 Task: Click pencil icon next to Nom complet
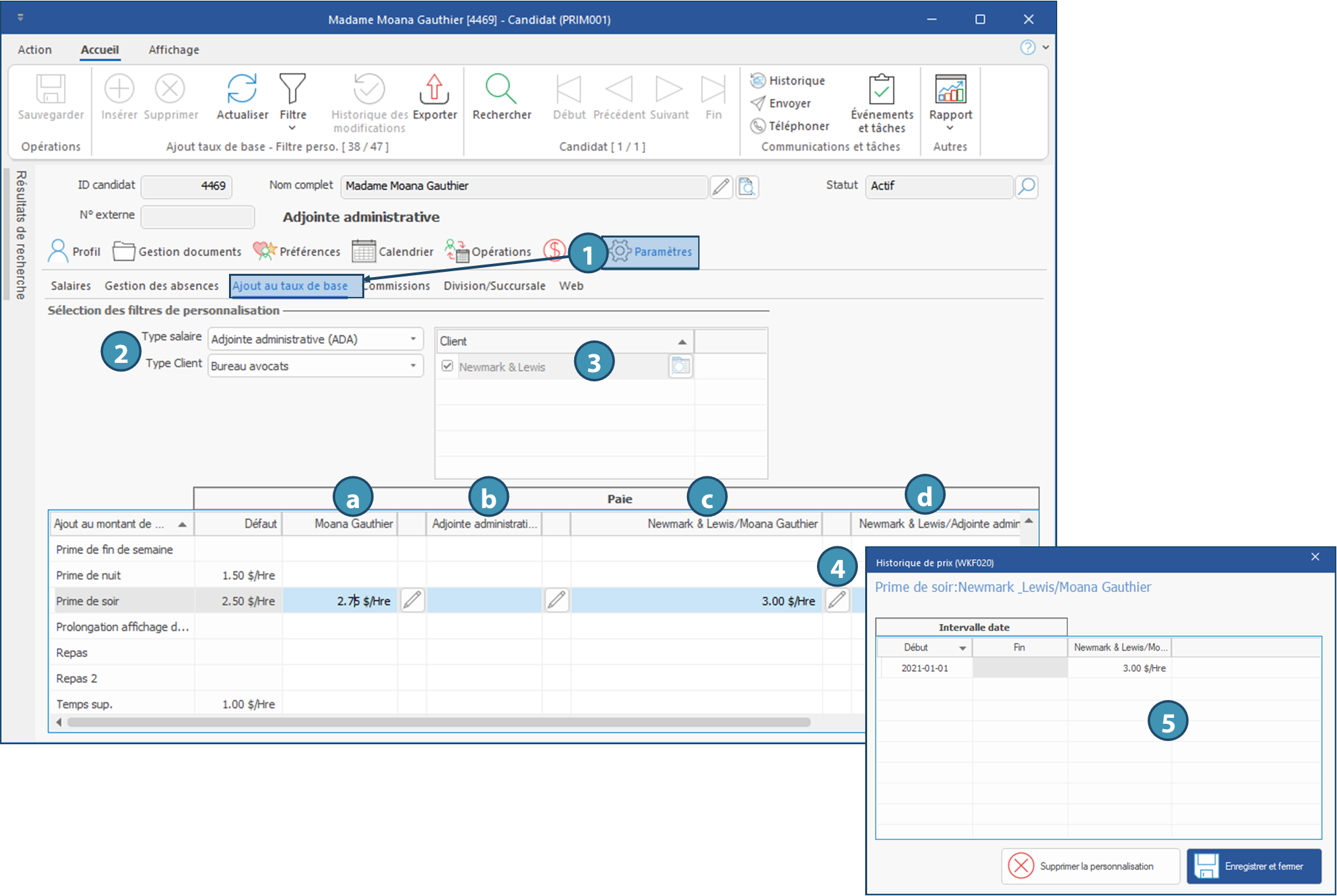pos(721,187)
